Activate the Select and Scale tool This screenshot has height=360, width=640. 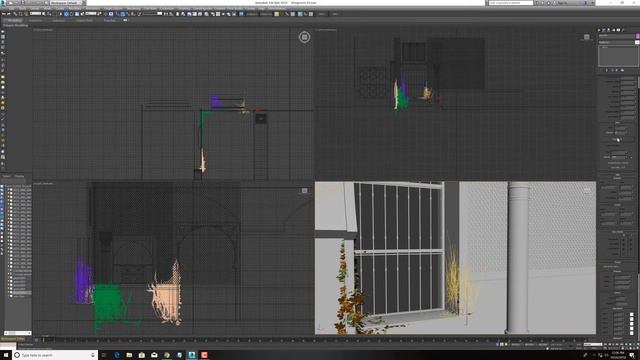point(77,14)
